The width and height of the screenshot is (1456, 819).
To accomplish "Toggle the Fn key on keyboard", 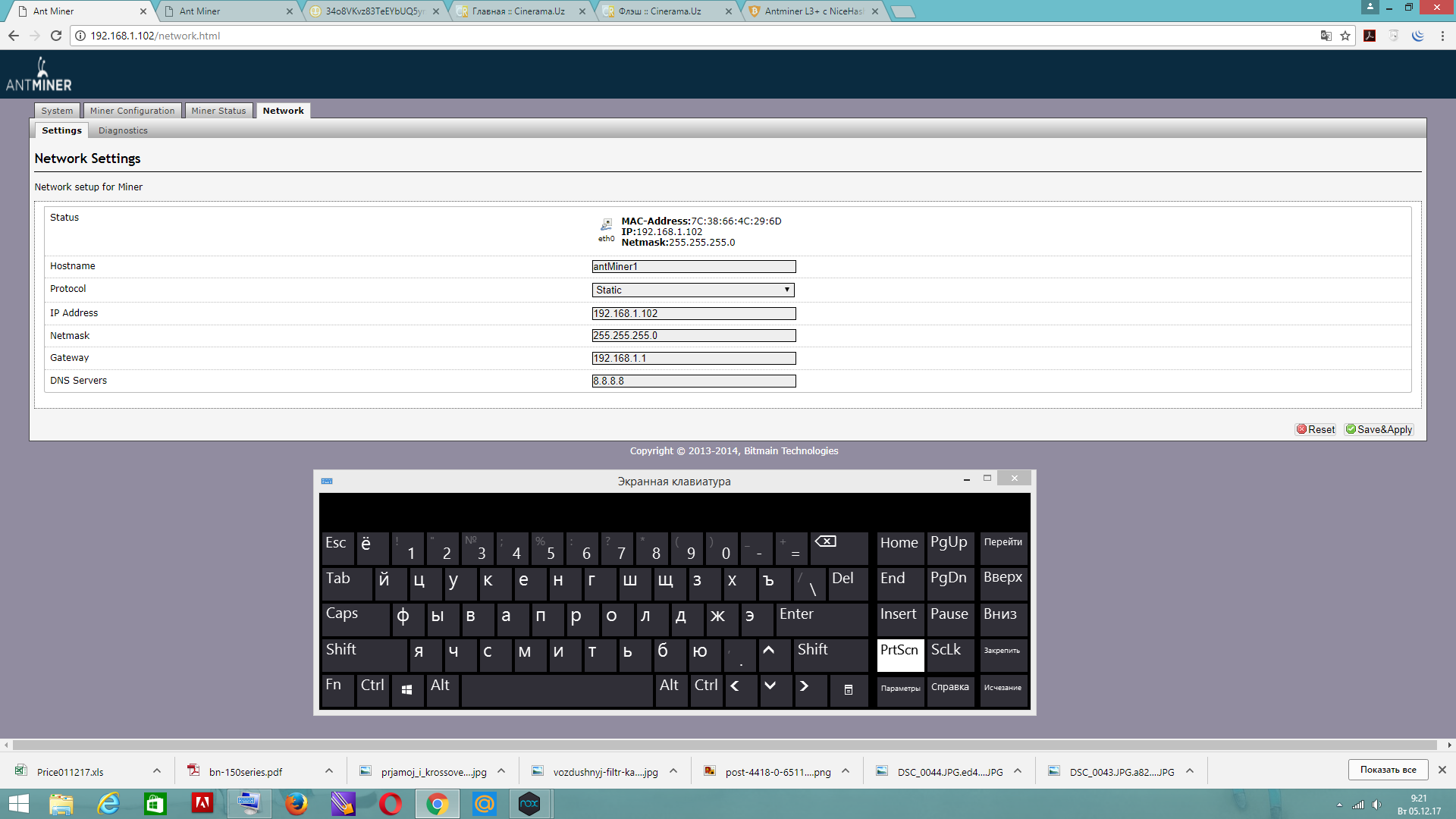I will (x=337, y=690).
